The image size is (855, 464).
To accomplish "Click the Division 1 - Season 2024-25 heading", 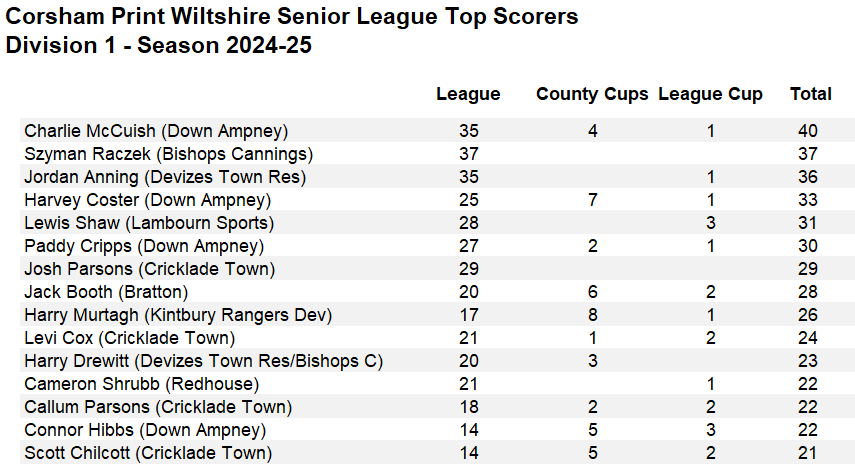I will (x=159, y=45).
